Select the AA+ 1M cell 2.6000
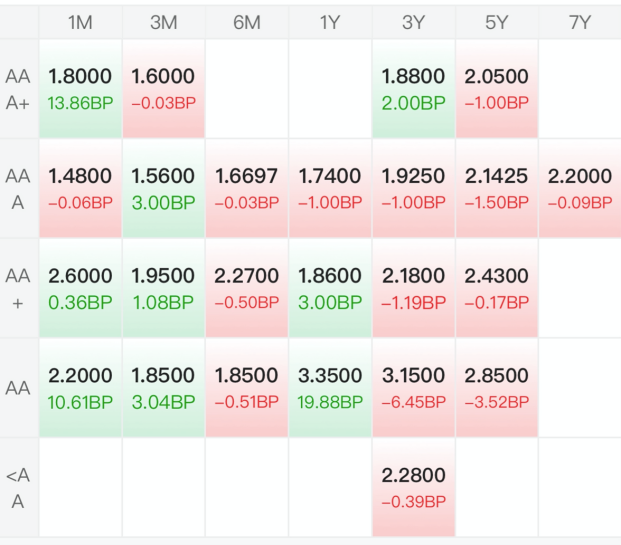 click(80, 288)
